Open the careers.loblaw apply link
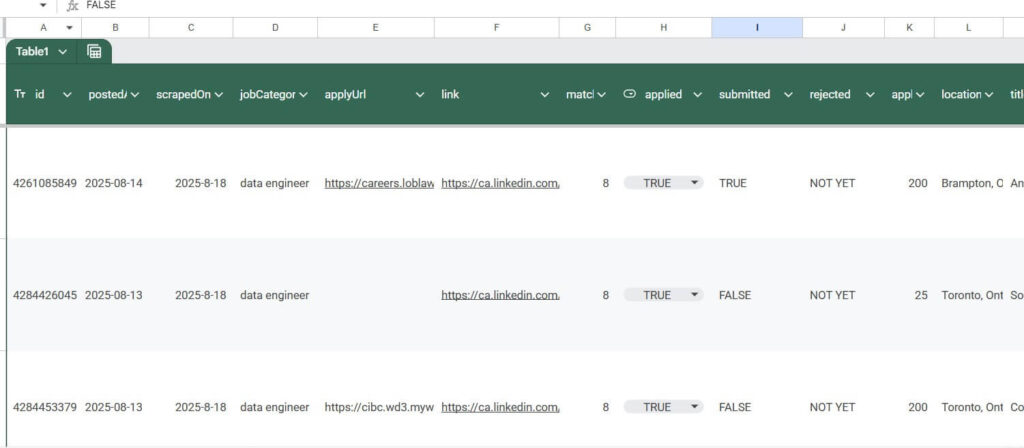Screen dimensions: 1024x448 coord(378,183)
